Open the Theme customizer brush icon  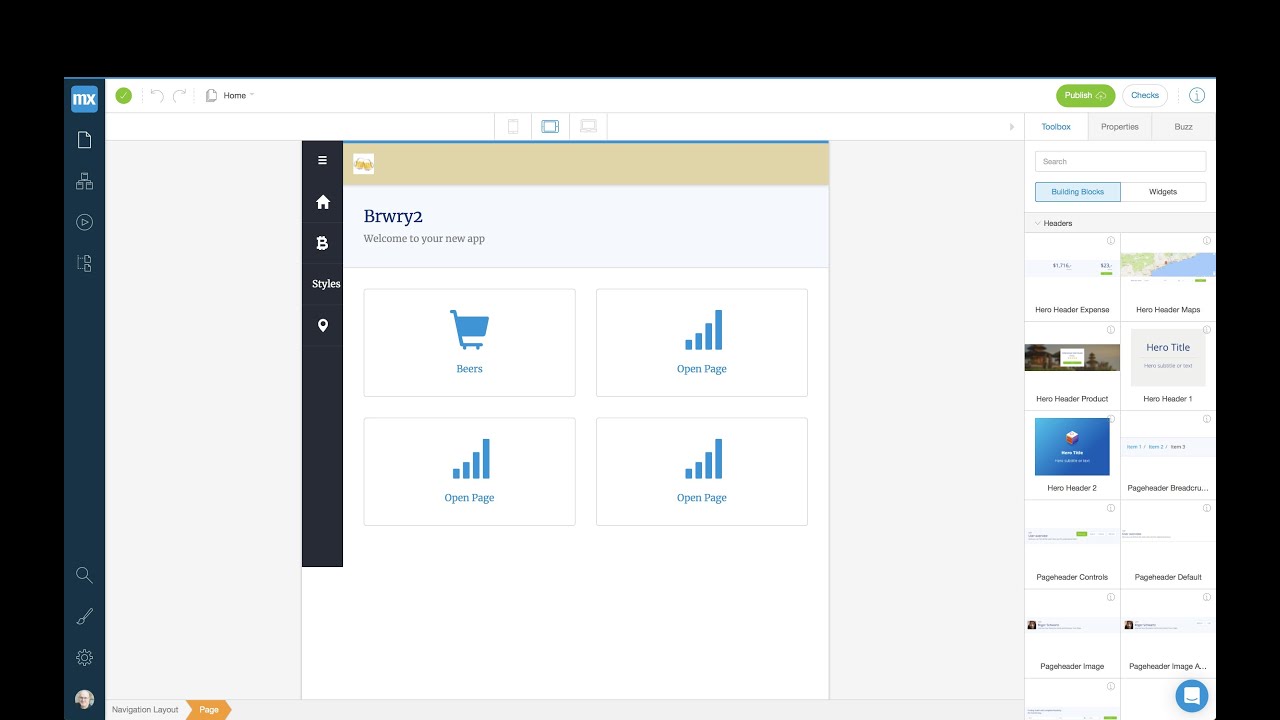(84, 617)
